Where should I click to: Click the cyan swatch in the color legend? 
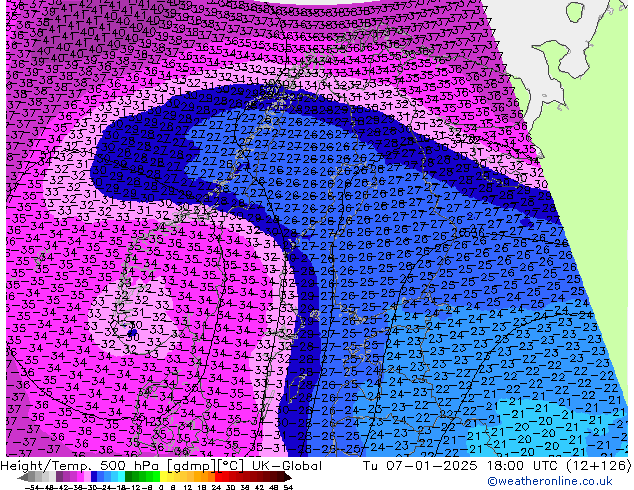coord(121,477)
